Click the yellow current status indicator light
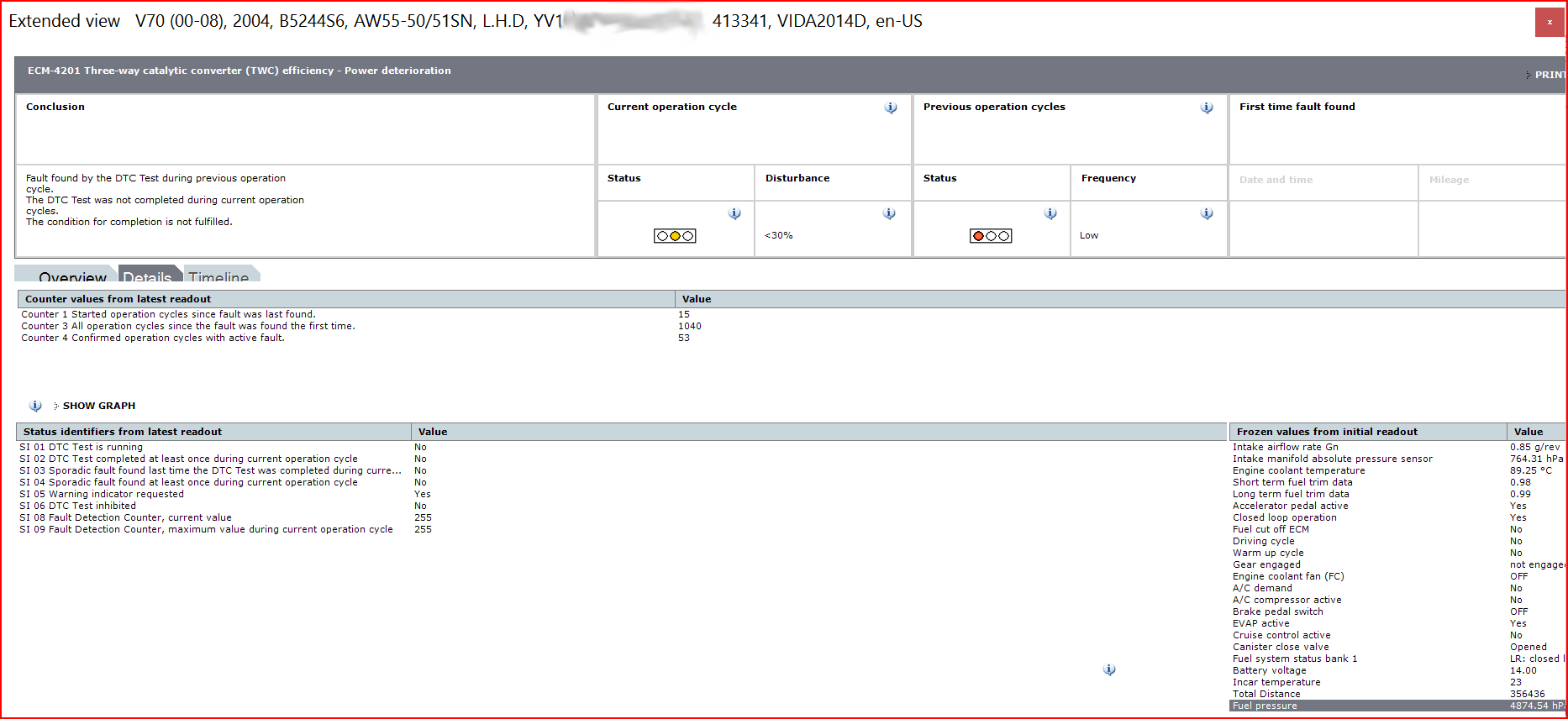The height and width of the screenshot is (719, 1568). 675,236
